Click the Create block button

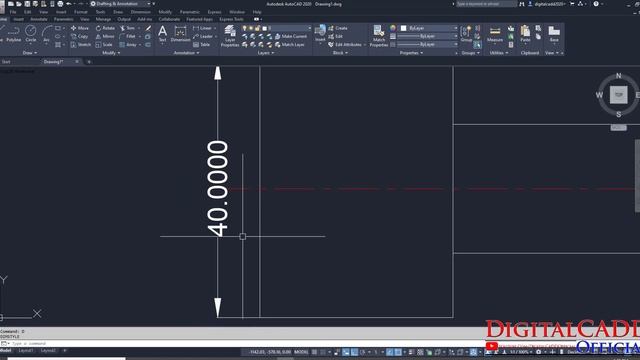(x=338, y=28)
